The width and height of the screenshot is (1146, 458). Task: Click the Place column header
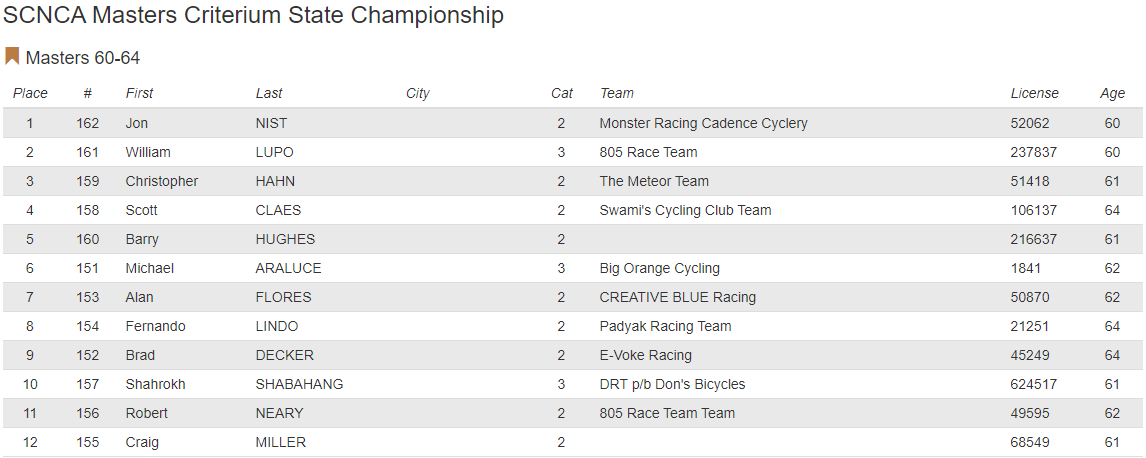[30, 93]
